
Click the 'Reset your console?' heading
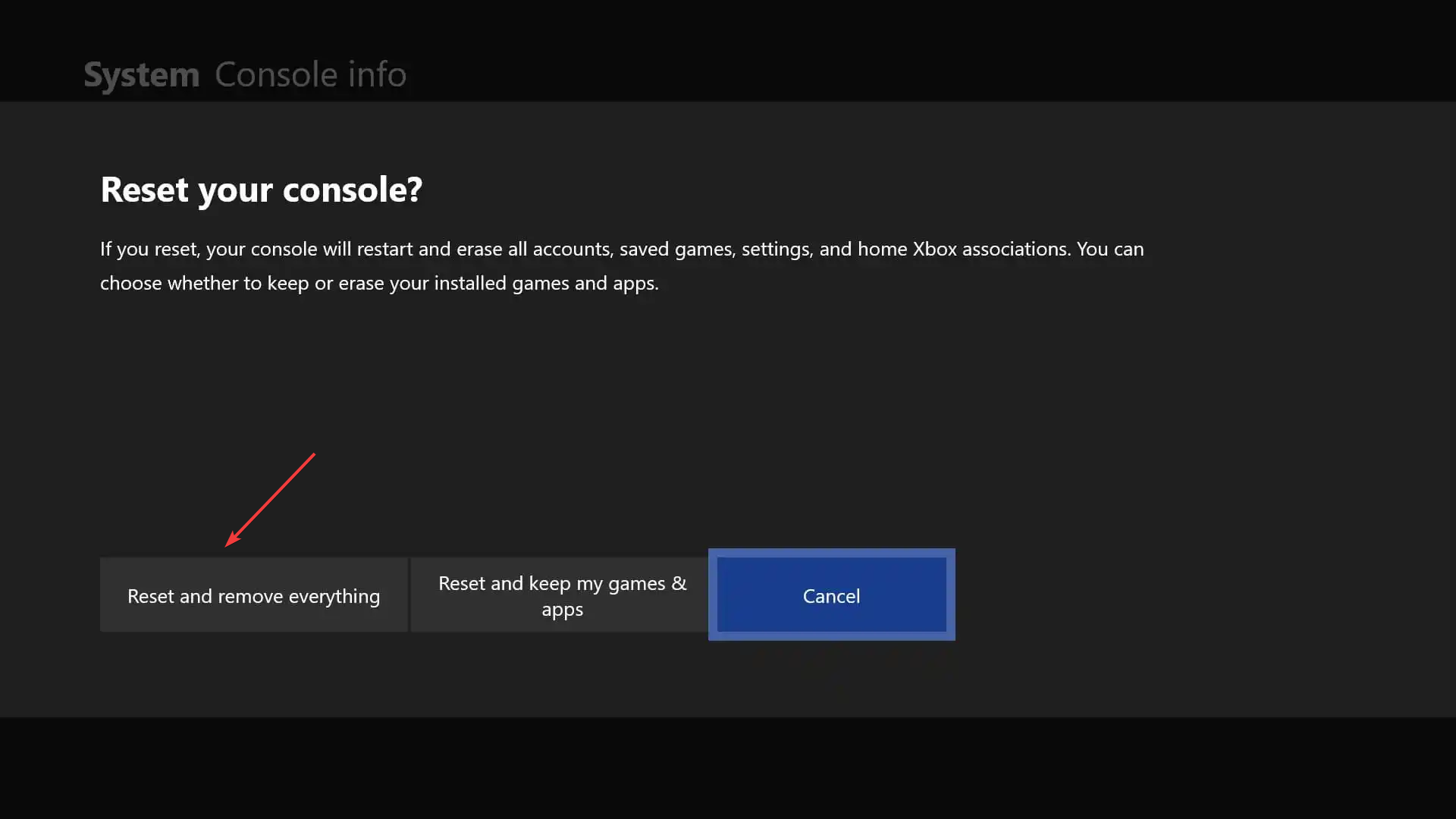[261, 190]
